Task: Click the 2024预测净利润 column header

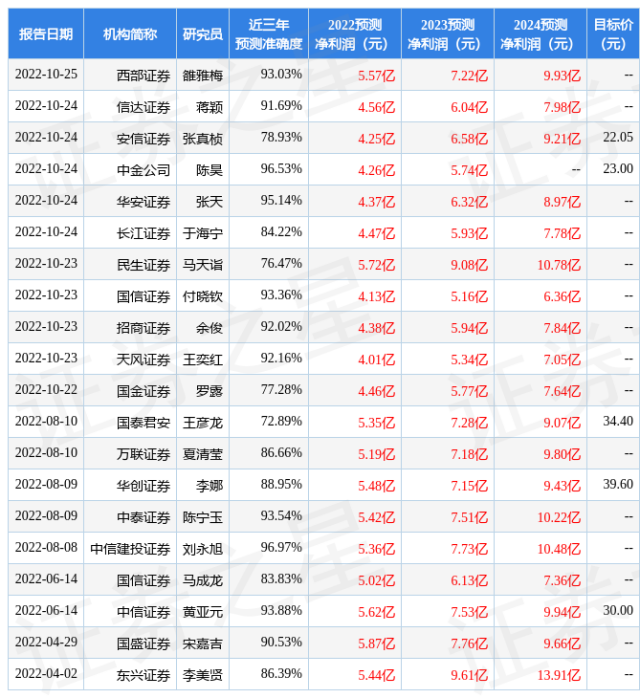Action: pos(540,34)
